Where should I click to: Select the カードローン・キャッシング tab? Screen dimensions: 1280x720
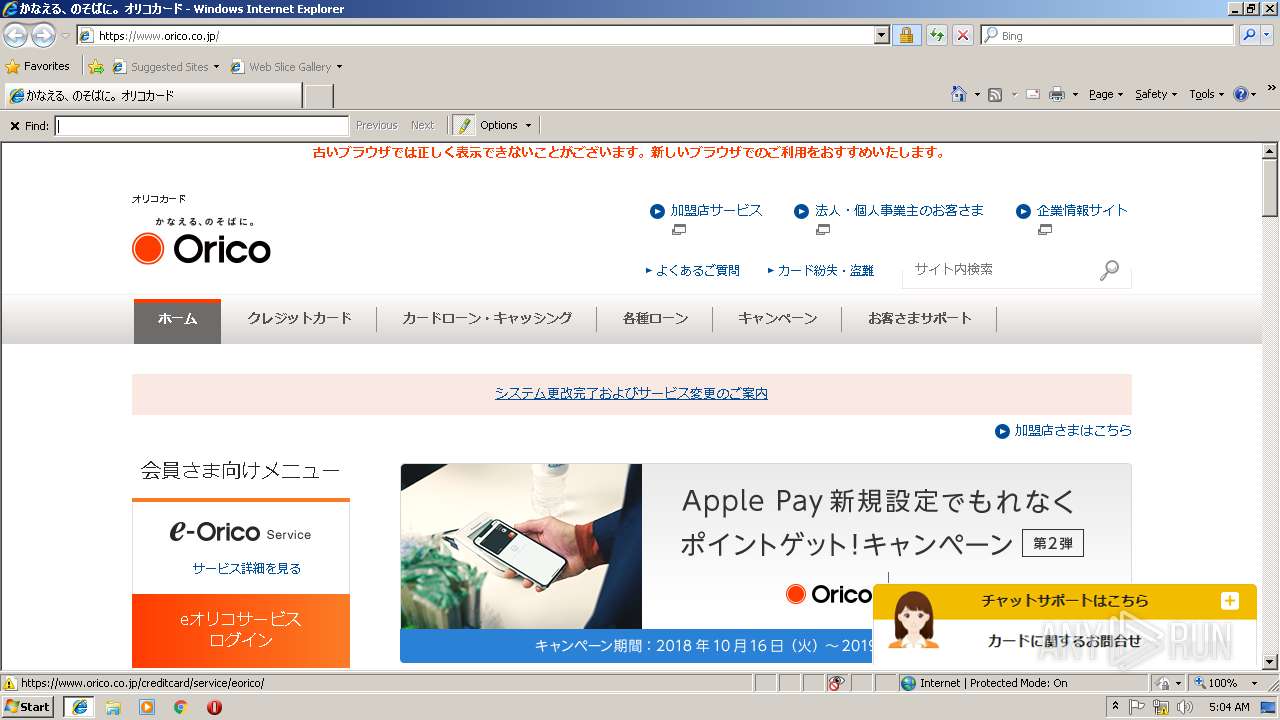tap(487, 318)
